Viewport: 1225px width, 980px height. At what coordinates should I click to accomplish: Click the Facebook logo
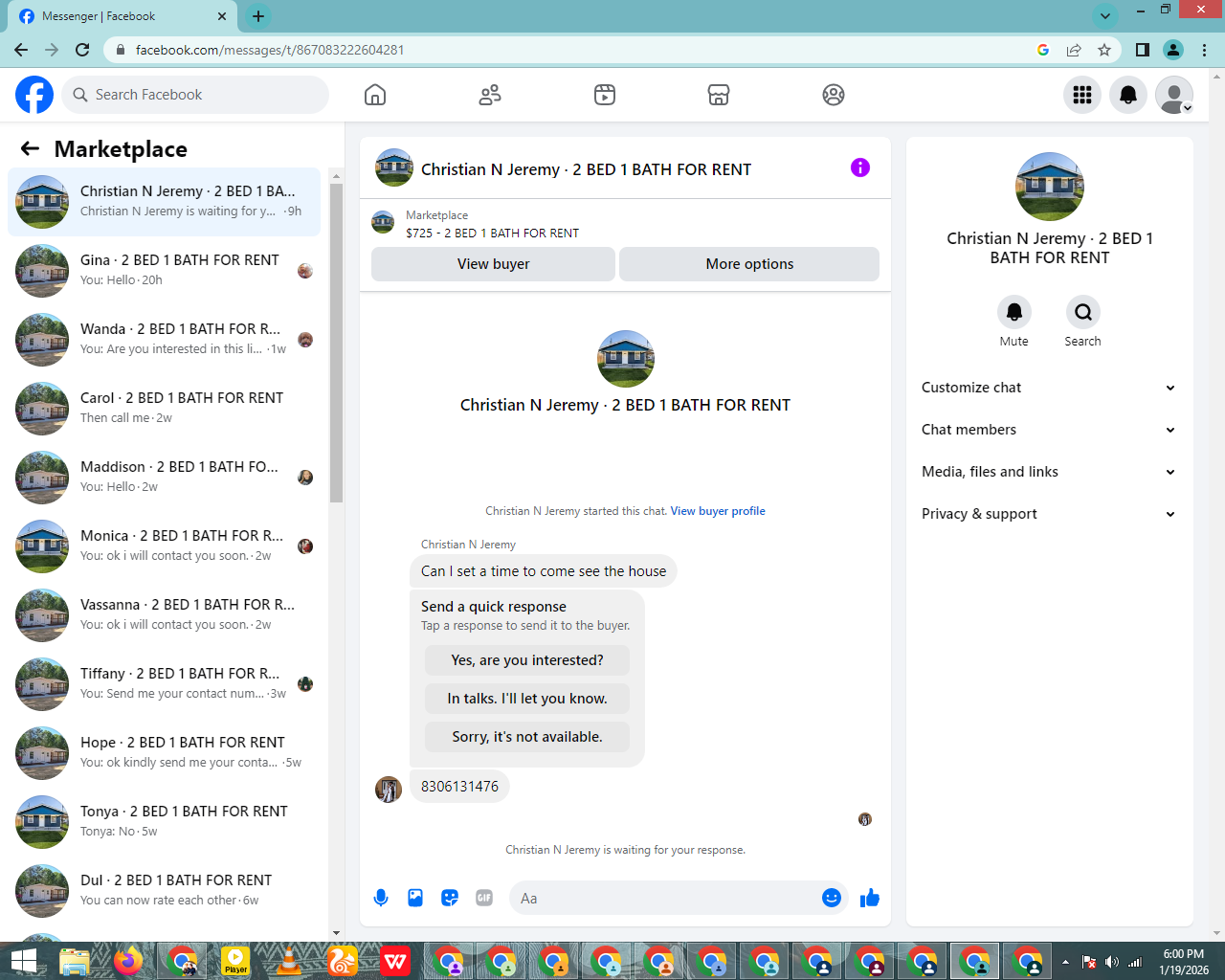coord(34,95)
